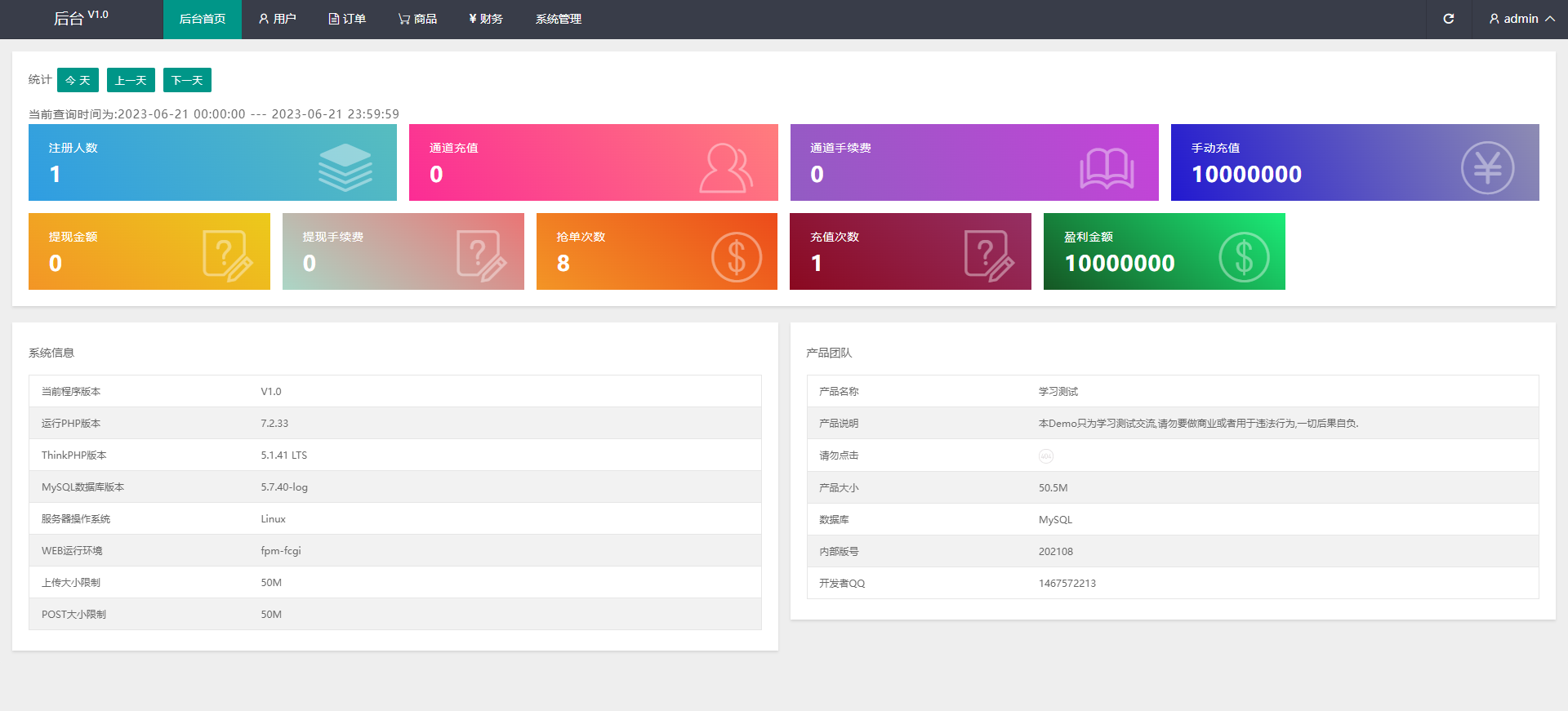Click the question-edit icon on 充值次数 card
The width and height of the screenshot is (1568, 711).
988,256
